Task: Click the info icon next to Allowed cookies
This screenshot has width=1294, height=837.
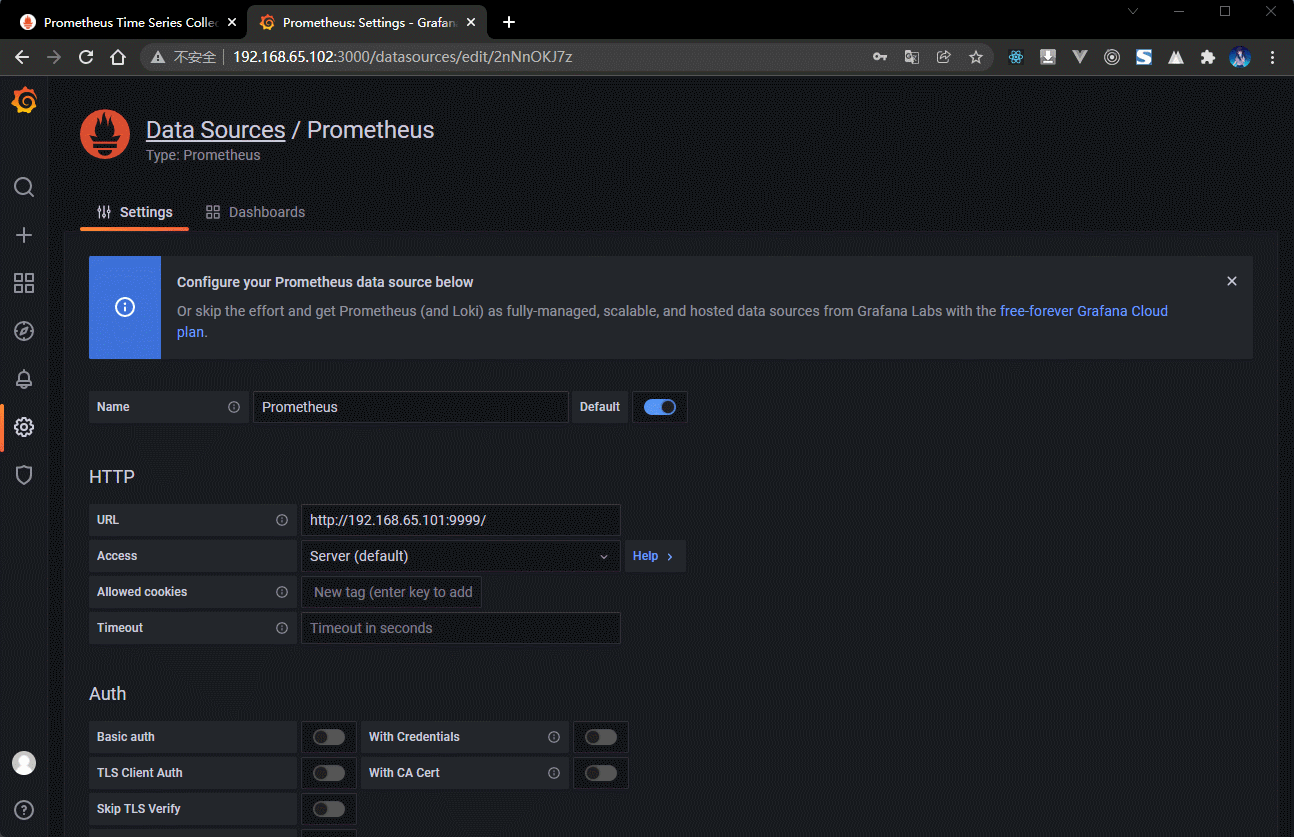Action: (x=282, y=592)
